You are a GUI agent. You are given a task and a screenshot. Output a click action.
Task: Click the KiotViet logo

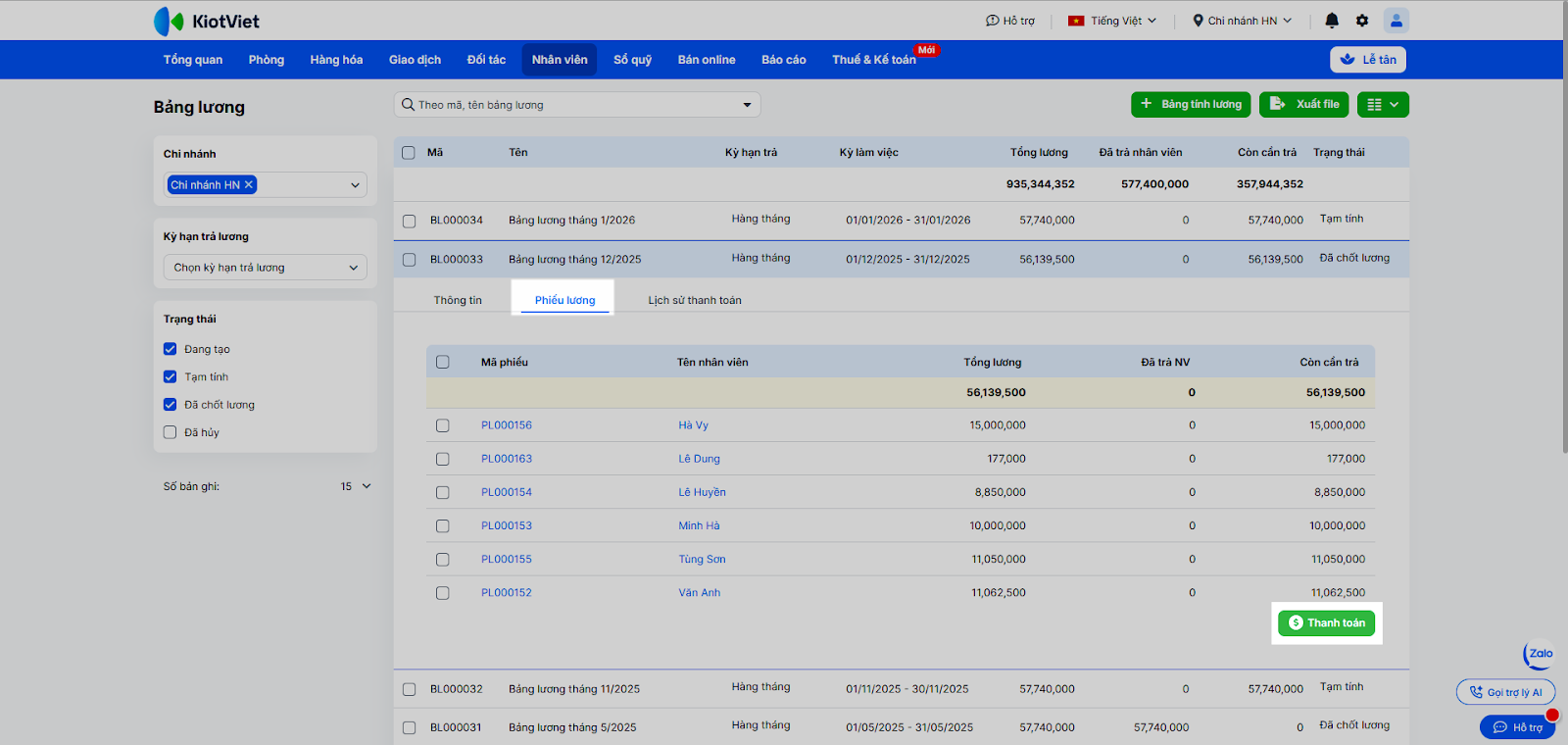[207, 21]
